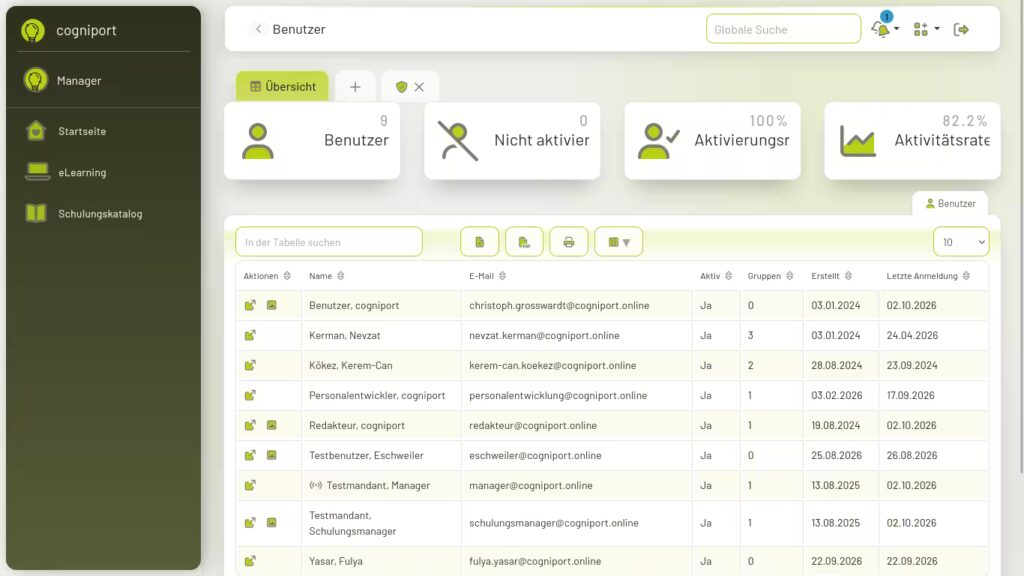Click the name Redakteur, cogniport

point(357,425)
